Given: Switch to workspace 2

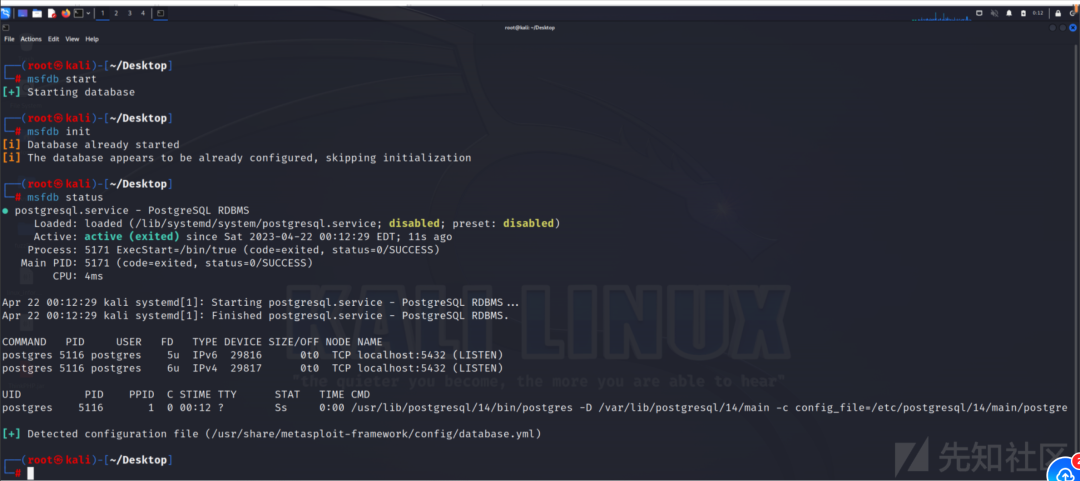Looking at the screenshot, I should tap(116, 13).
